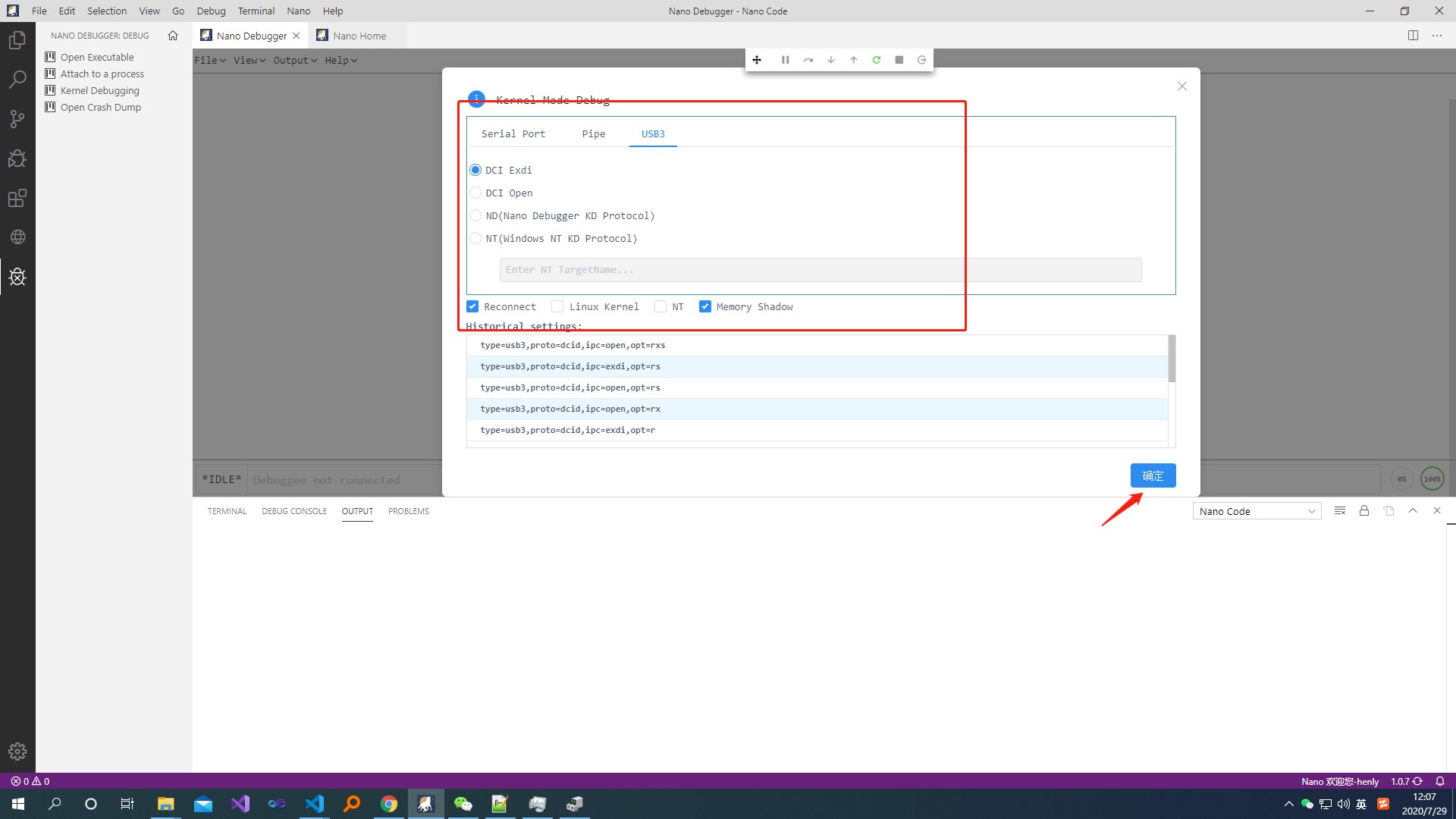Screen dimensions: 1456x819
Task: Enable the Linux Kernel checkbox
Action: (x=557, y=306)
